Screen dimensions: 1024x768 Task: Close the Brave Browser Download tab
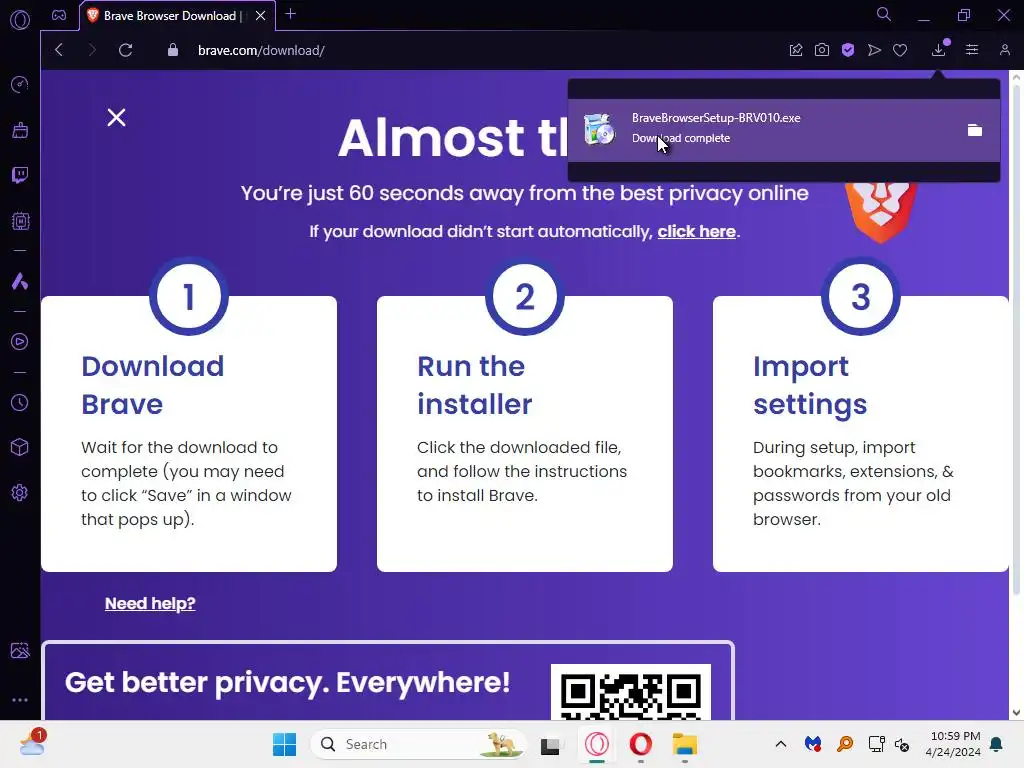tap(261, 16)
